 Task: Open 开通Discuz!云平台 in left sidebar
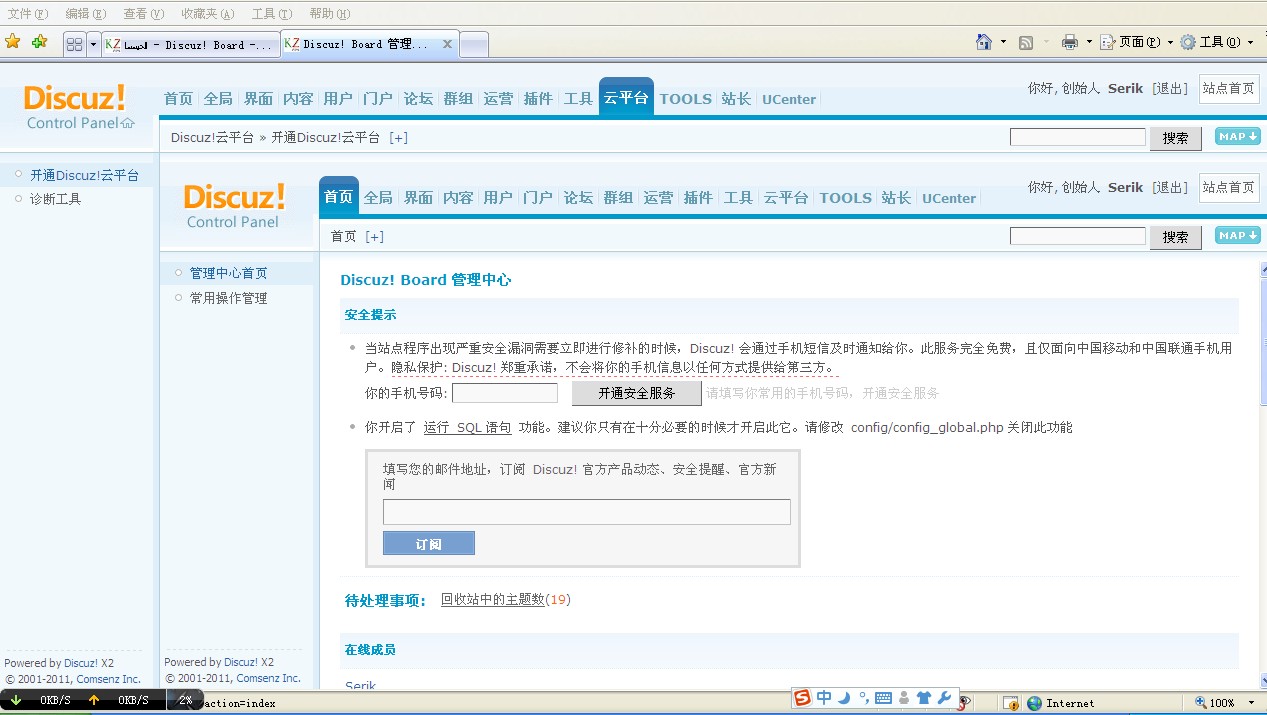click(x=84, y=175)
